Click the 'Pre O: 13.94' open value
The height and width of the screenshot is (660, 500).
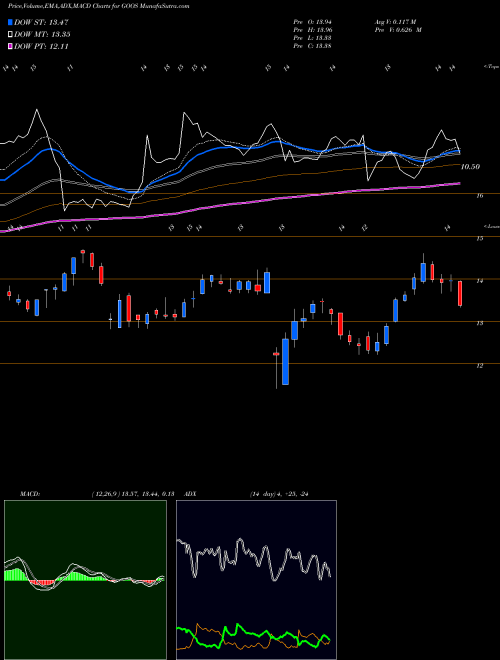[x=312, y=22]
